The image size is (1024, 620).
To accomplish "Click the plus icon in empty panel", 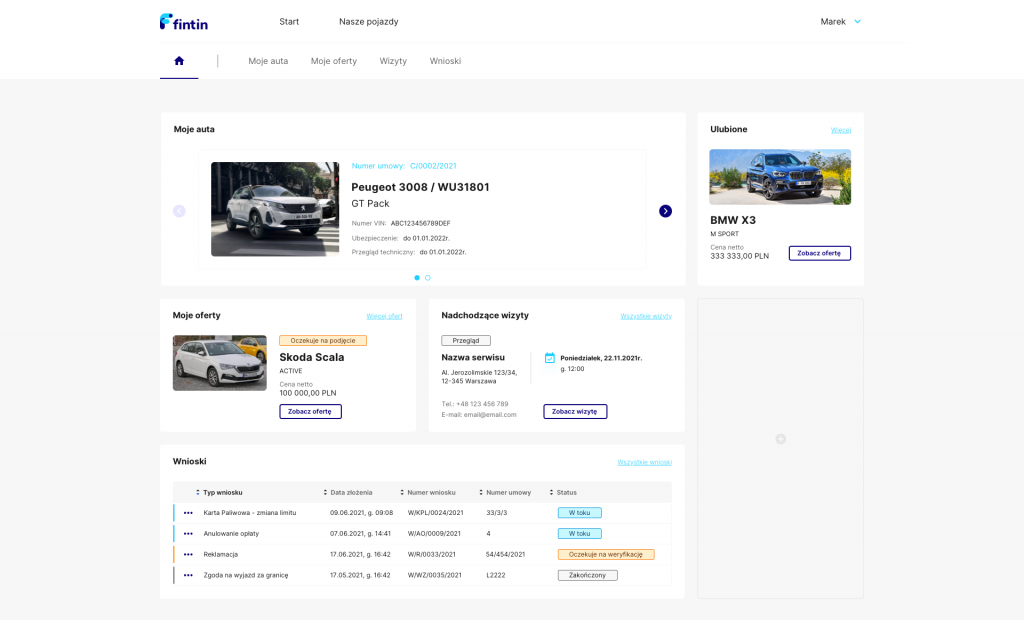I will [780, 439].
